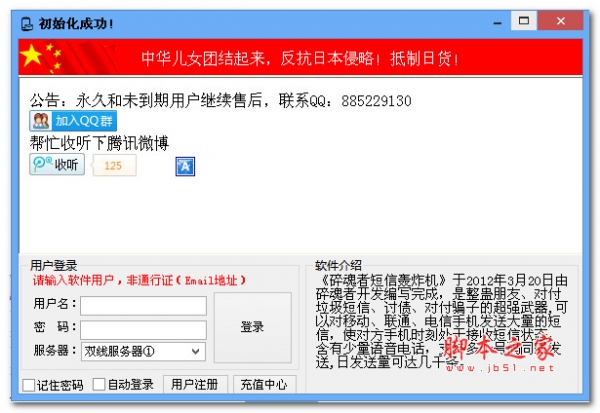Focus the 密码 input field
The height and width of the screenshot is (413, 600).
click(x=143, y=330)
